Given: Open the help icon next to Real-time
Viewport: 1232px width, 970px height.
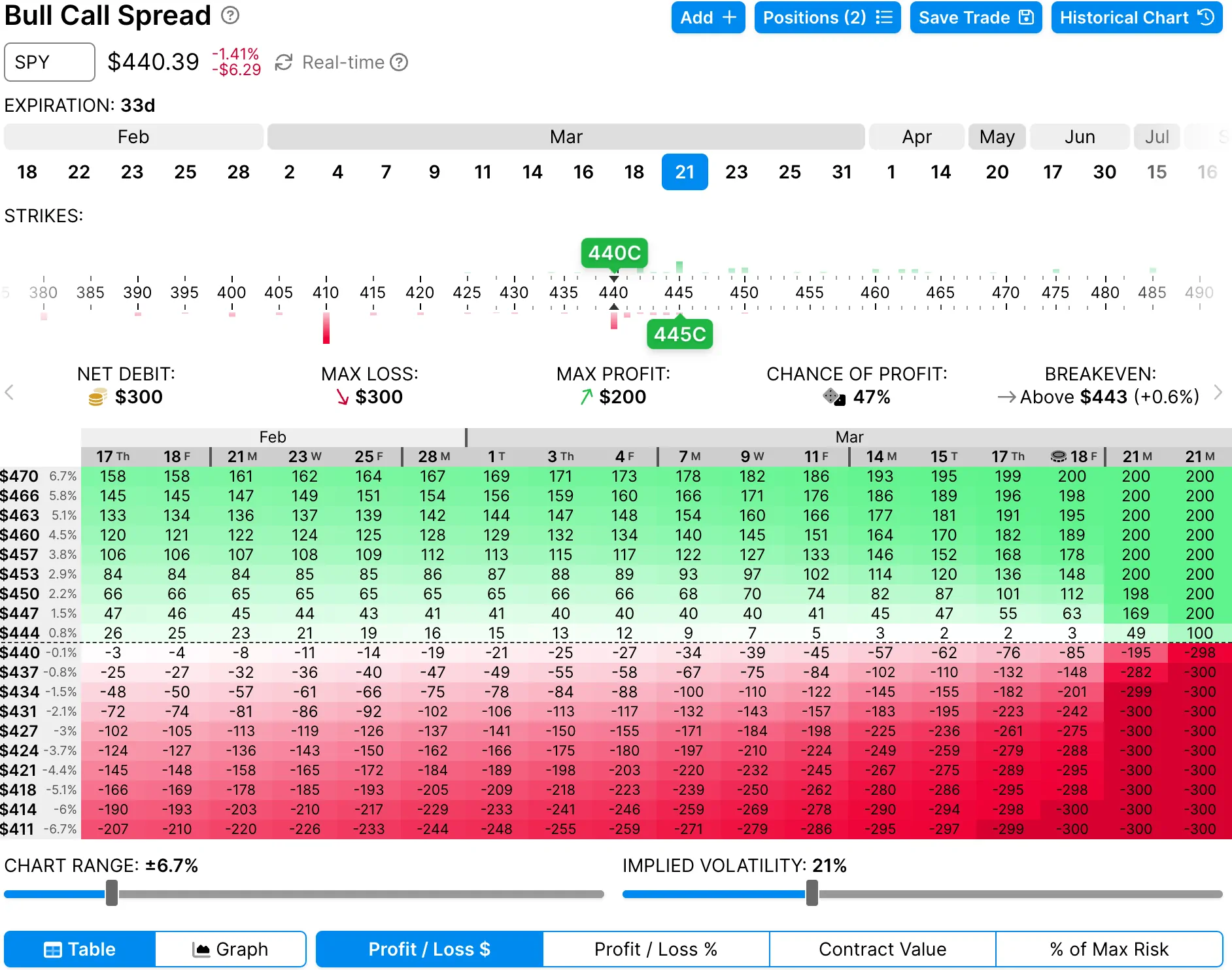Looking at the screenshot, I should tap(399, 62).
